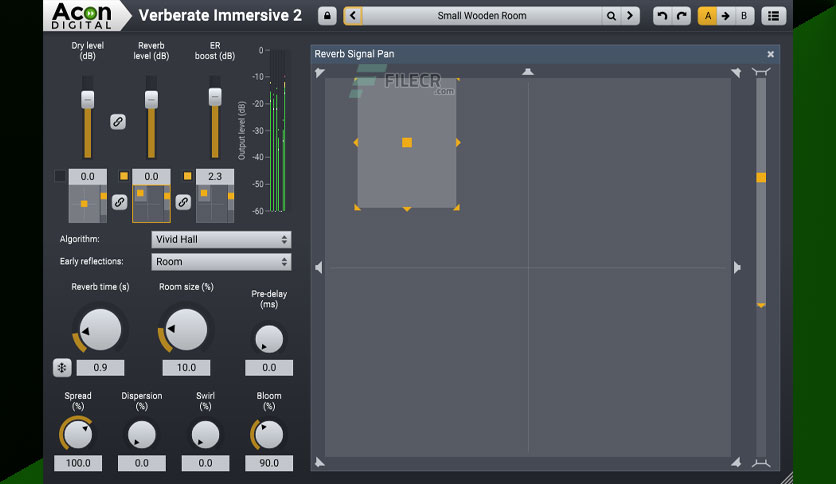836x484 pixels.
Task: Toggle the freeze snowflake button
Action: [62, 367]
